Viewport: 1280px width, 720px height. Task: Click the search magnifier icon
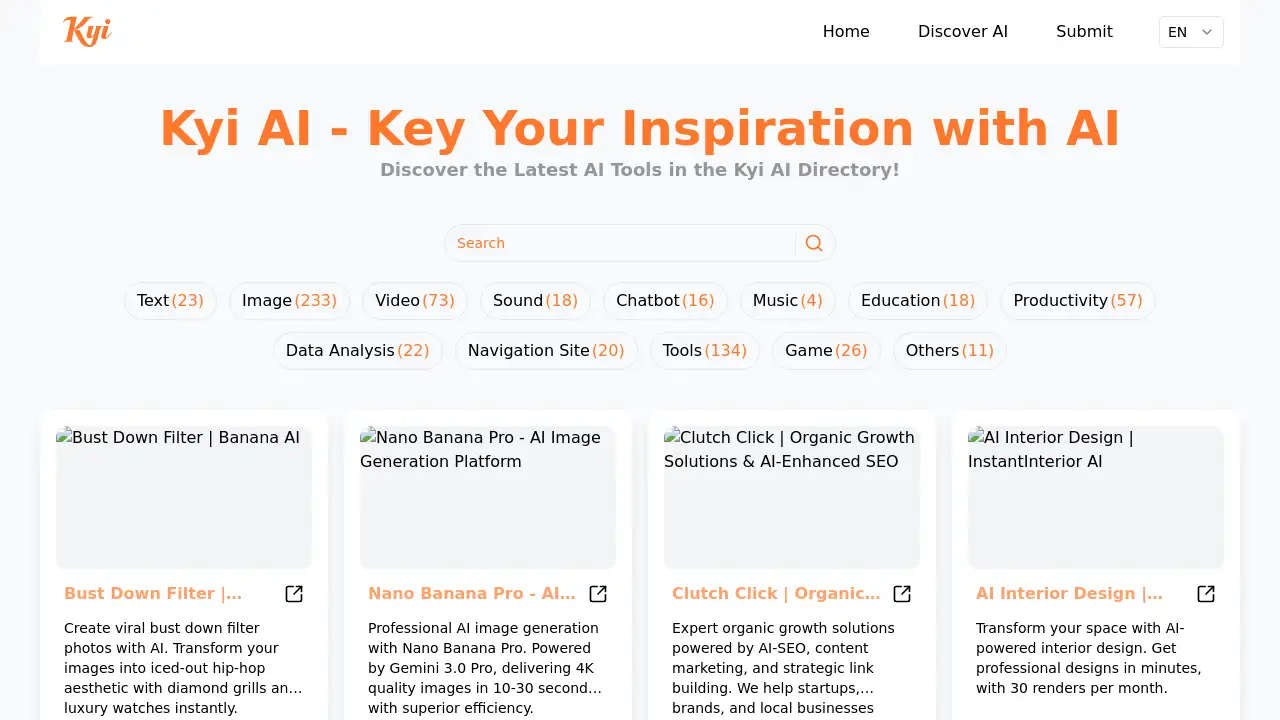(x=814, y=243)
